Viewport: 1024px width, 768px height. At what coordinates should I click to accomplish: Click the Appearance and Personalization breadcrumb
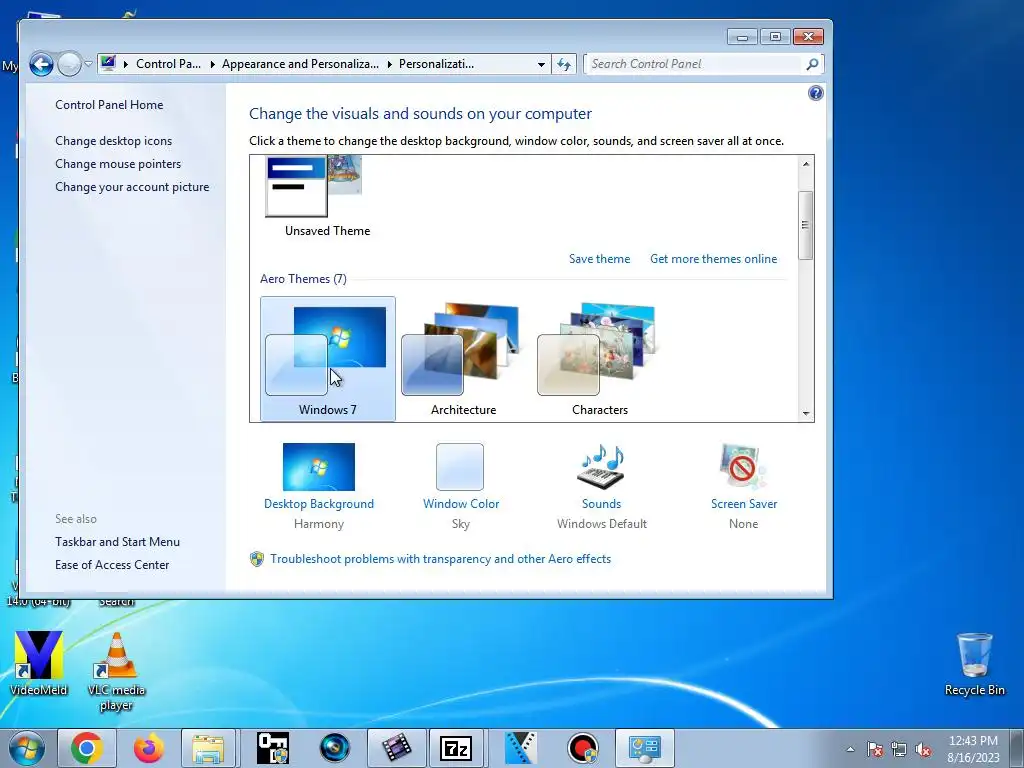point(300,64)
